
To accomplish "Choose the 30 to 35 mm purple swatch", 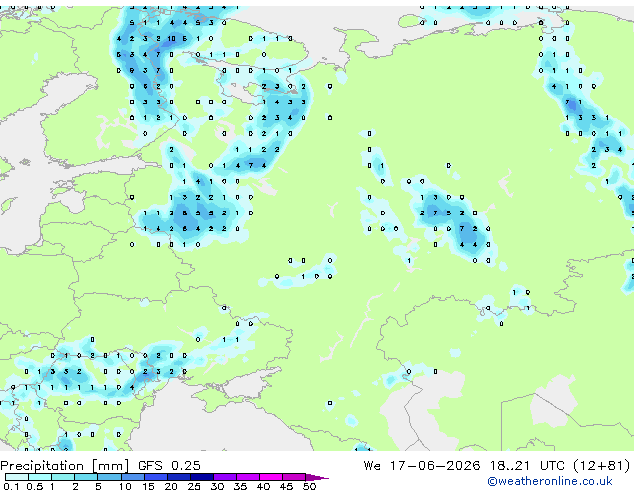I will (x=225, y=477).
